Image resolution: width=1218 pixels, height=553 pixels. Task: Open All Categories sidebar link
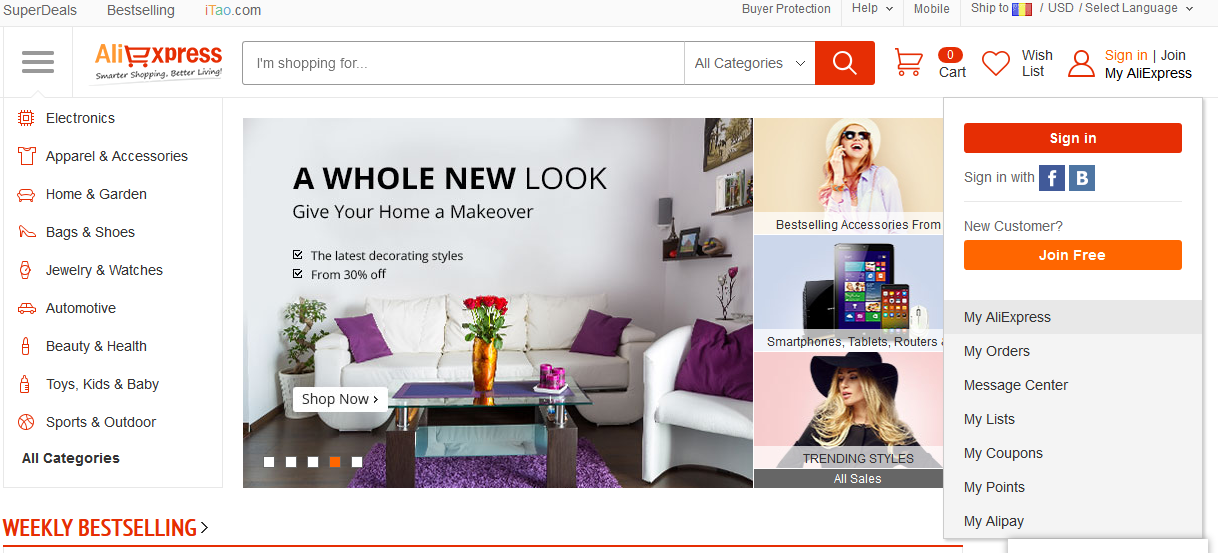71,458
